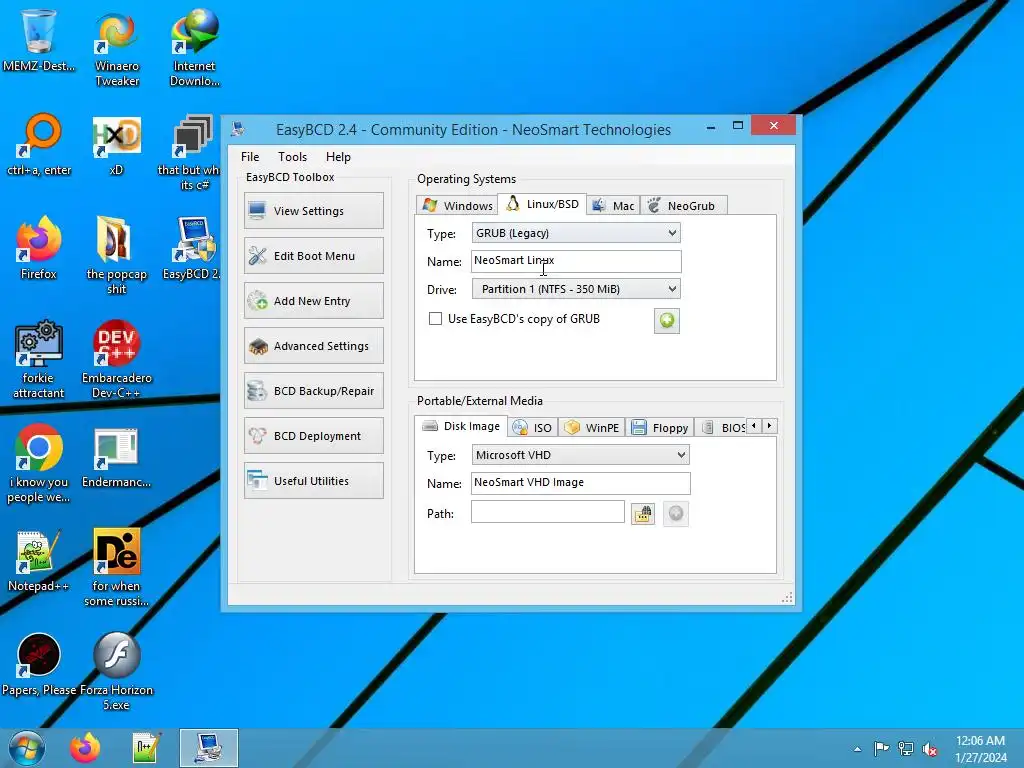Select the ctrl+a, enter desktop shortcut
Image resolution: width=1024 pixels, height=768 pixels.
(x=39, y=145)
